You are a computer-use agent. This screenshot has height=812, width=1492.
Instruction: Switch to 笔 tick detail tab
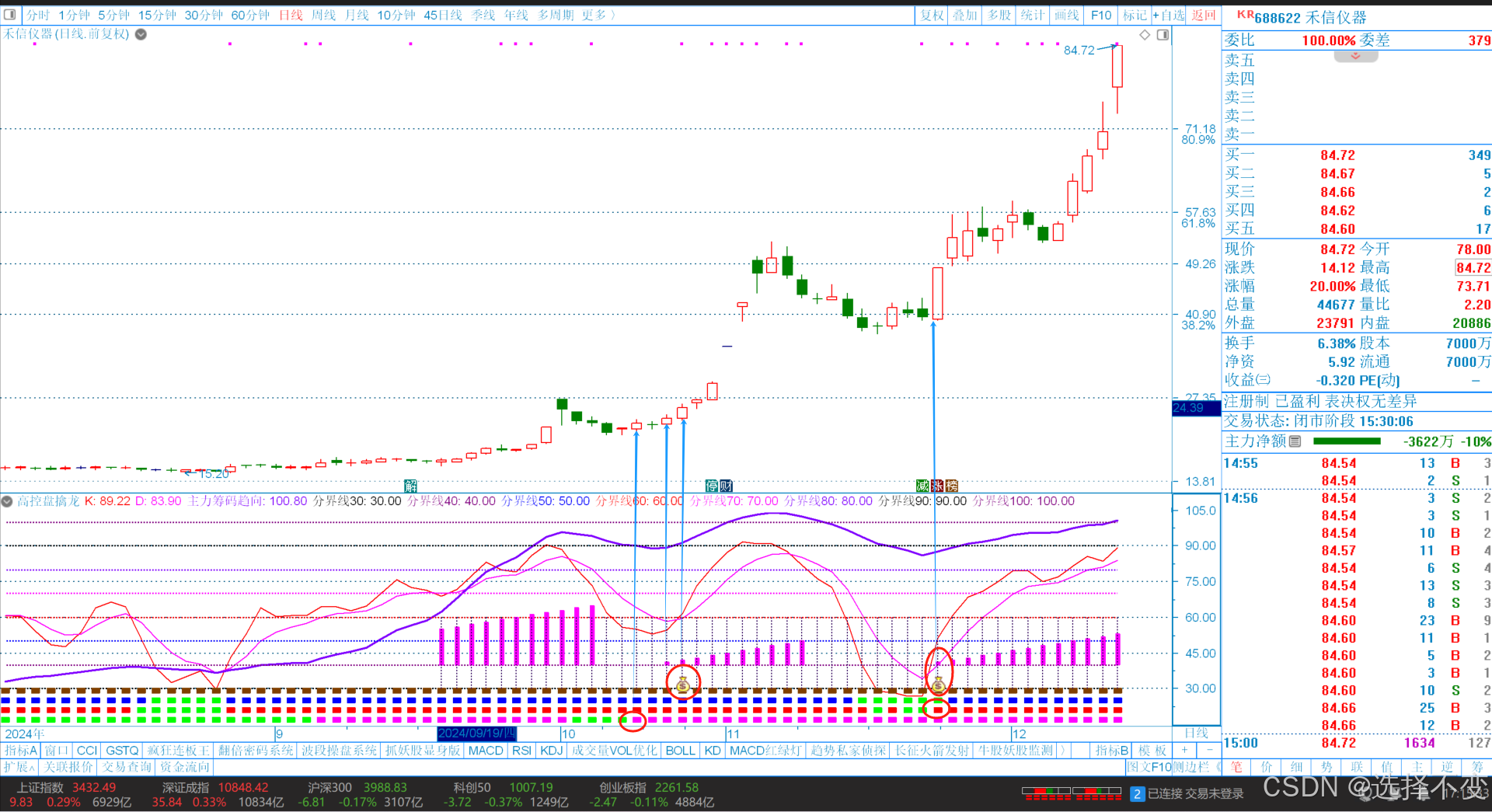tap(1236, 767)
